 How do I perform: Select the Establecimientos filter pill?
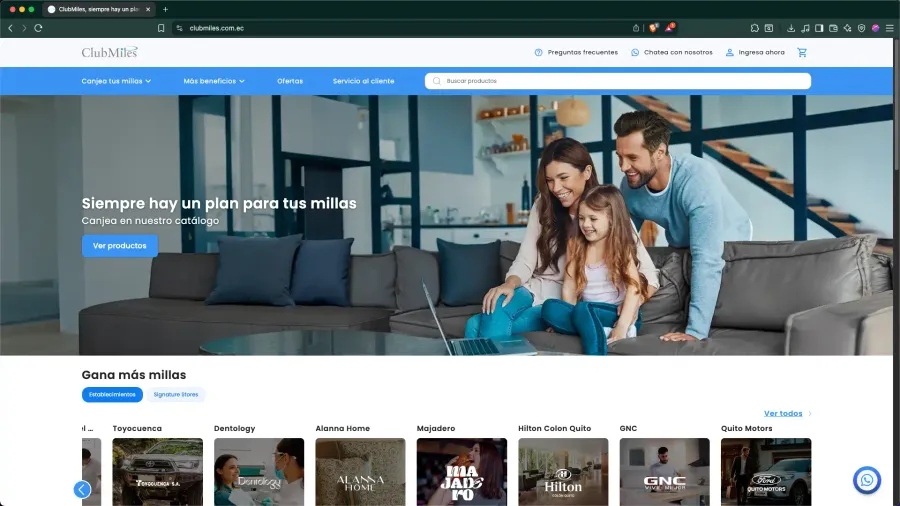pyautogui.click(x=112, y=395)
